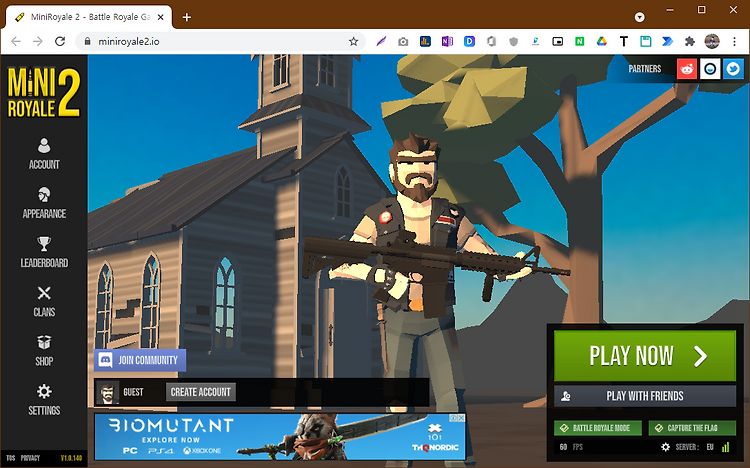Open the Appearance customization page
This screenshot has height=468, width=750.
point(44,203)
